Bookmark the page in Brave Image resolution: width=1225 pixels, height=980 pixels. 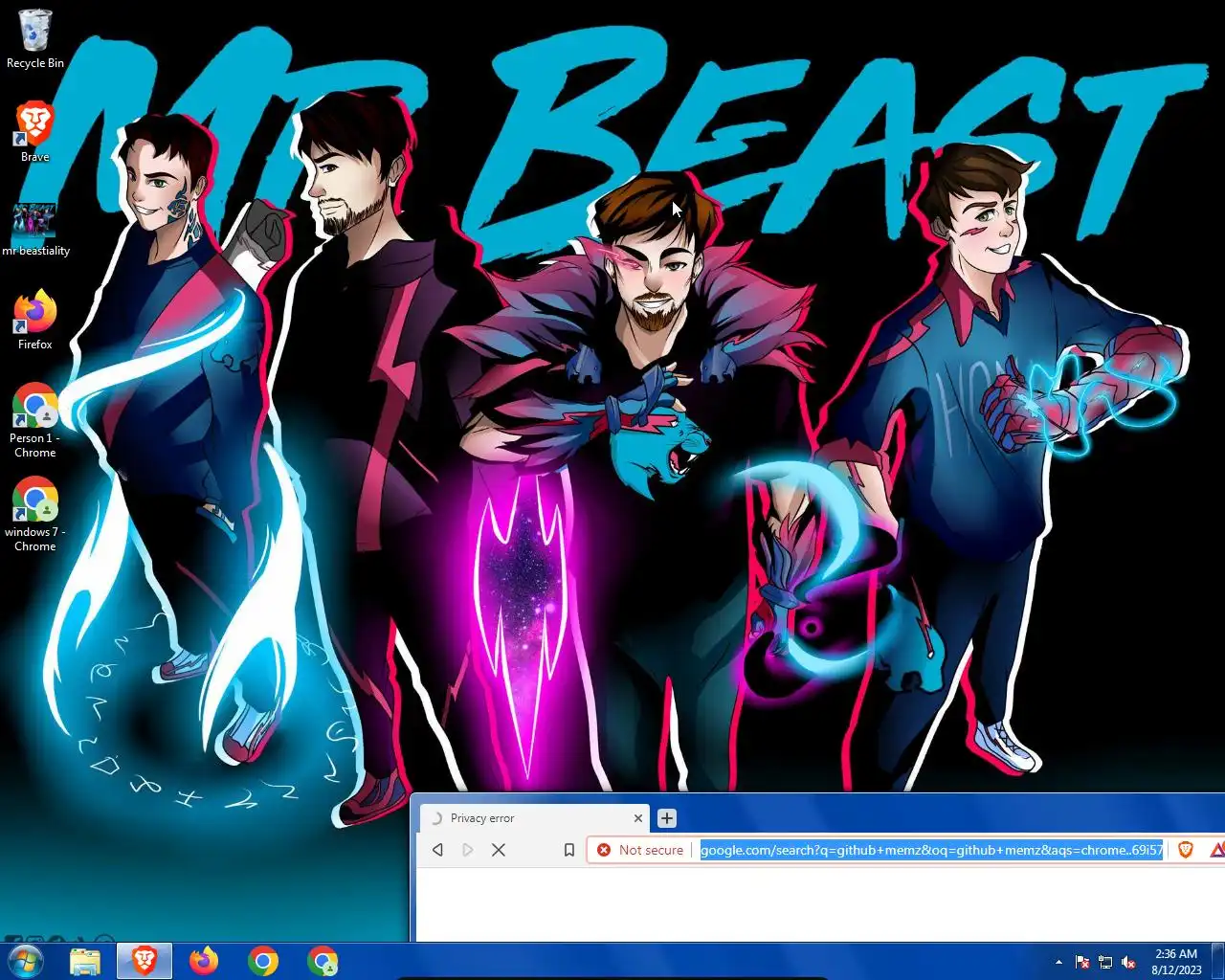coord(568,850)
